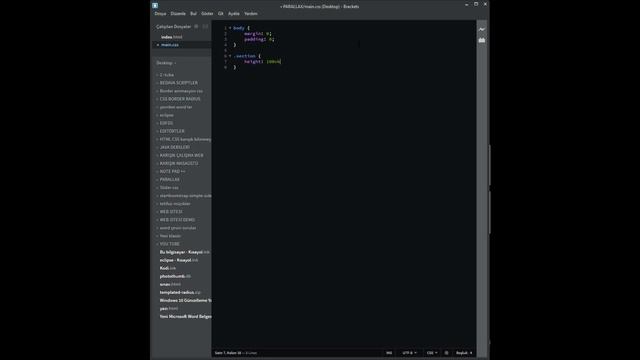
Task: Open the CSS language mode dropdown
Action: pos(432,353)
